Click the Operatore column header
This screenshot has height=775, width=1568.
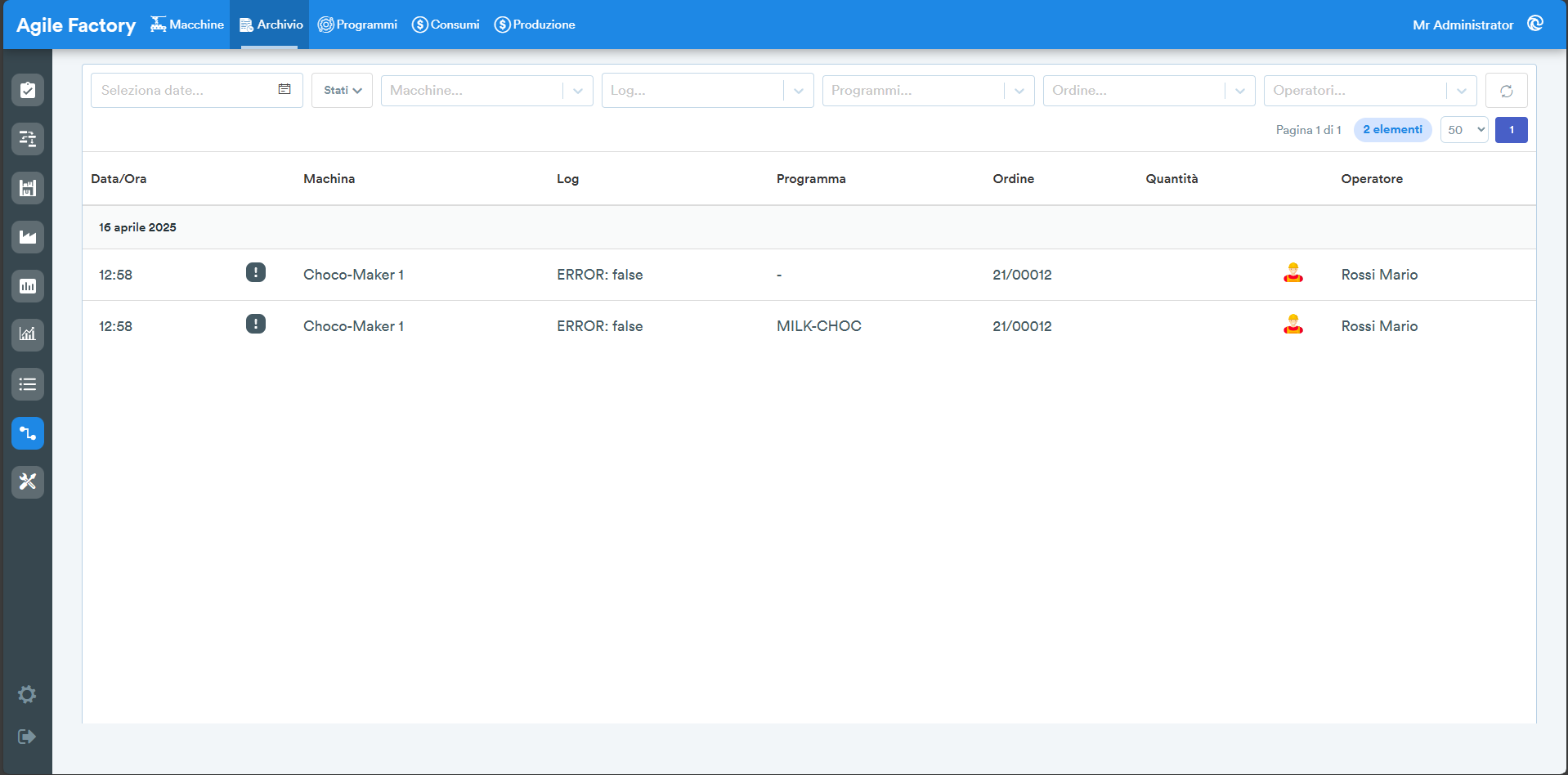coord(1372,179)
